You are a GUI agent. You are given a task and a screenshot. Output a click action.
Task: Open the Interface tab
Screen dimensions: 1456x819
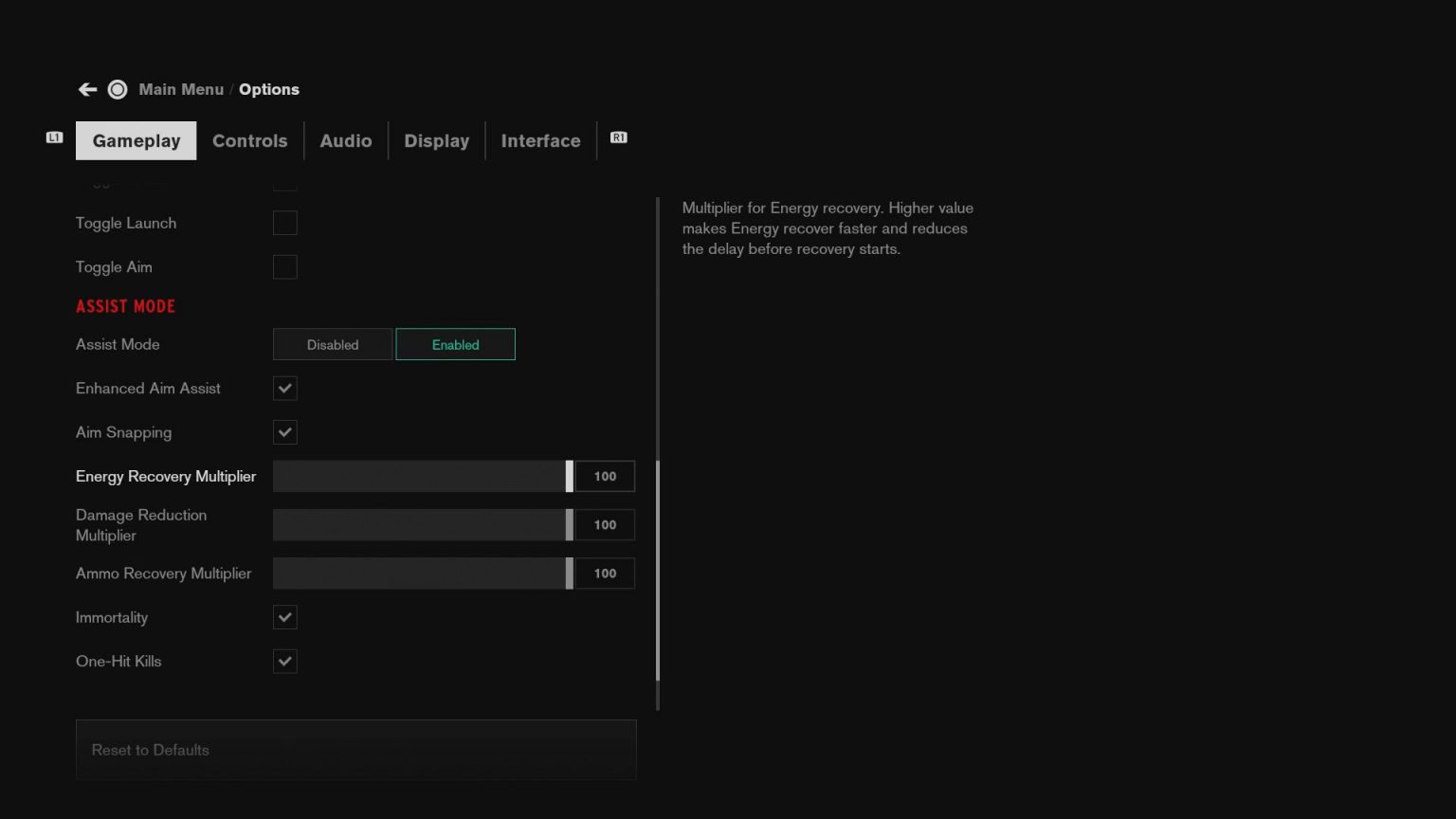[x=540, y=140]
